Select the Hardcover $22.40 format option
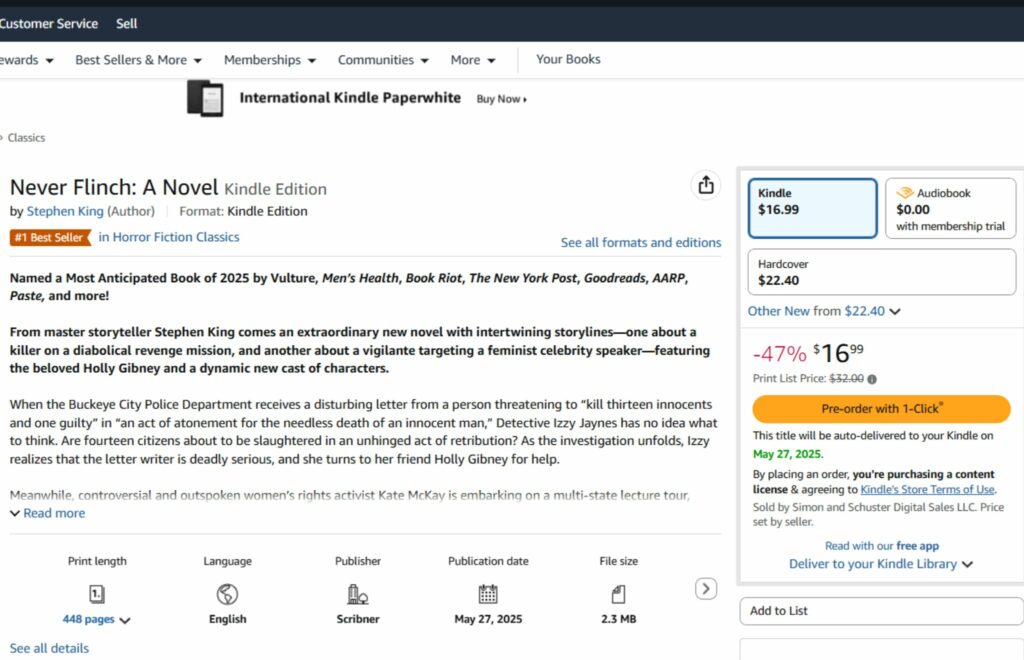This screenshot has width=1024, height=660. tap(882, 272)
